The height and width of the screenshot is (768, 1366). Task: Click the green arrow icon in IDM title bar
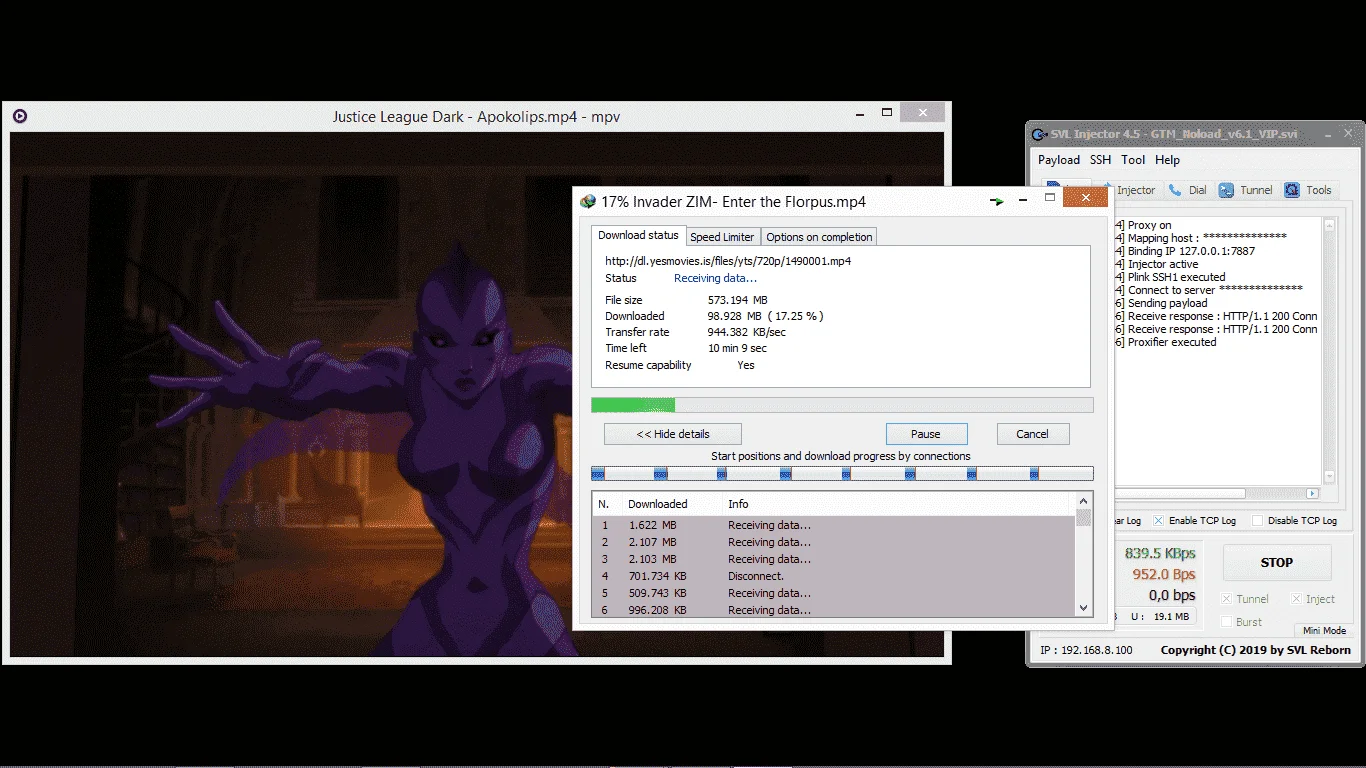click(x=997, y=201)
